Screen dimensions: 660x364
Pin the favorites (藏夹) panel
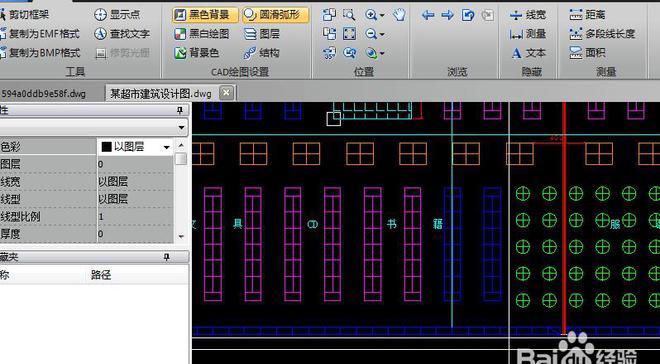click(x=167, y=257)
